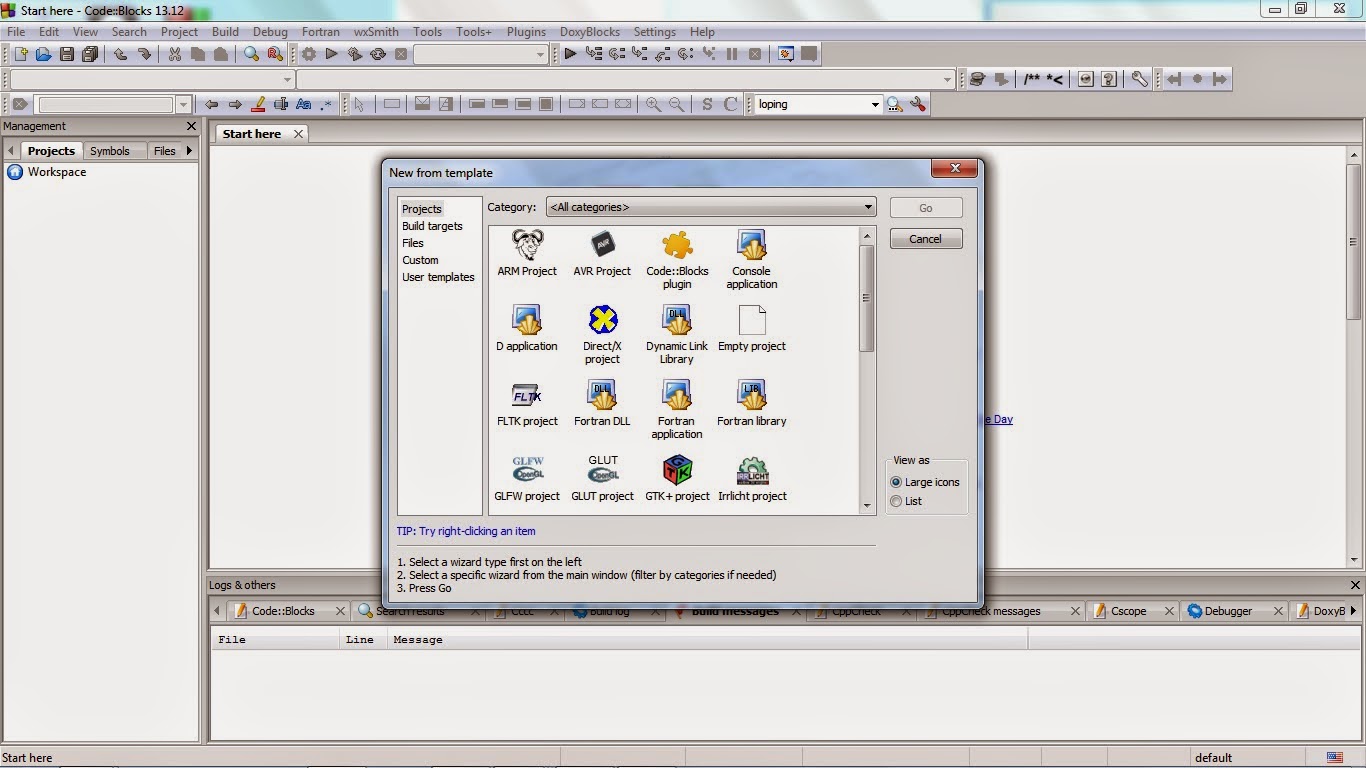Open the Settings menu
The width and height of the screenshot is (1366, 768).
pos(655,32)
